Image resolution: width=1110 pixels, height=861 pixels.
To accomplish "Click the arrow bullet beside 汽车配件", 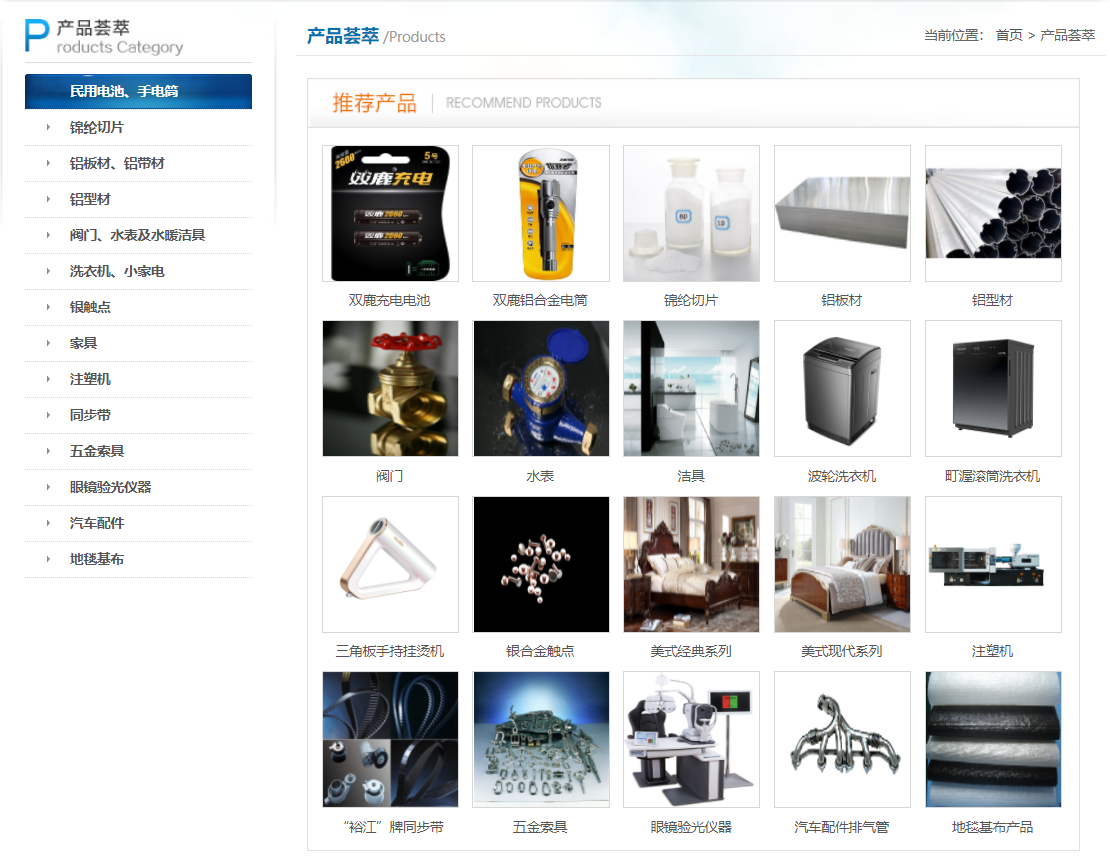I will click(x=48, y=523).
